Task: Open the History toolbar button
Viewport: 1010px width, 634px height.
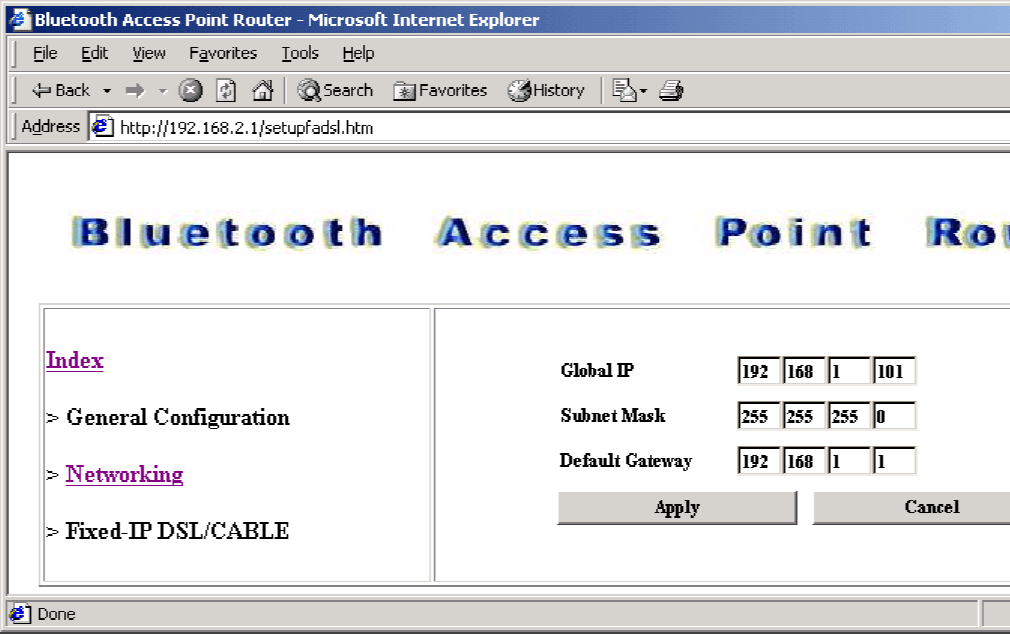Action: click(546, 91)
